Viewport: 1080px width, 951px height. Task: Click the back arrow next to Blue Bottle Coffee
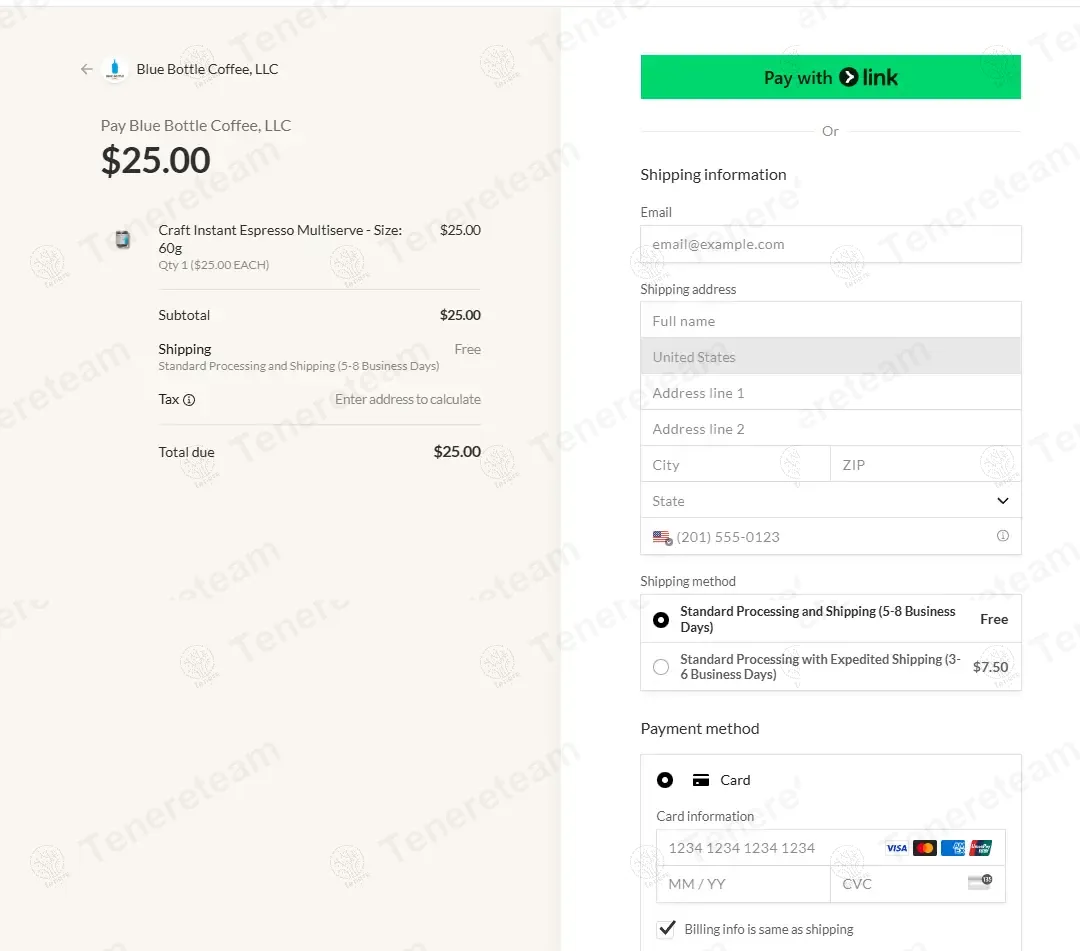tap(86, 69)
